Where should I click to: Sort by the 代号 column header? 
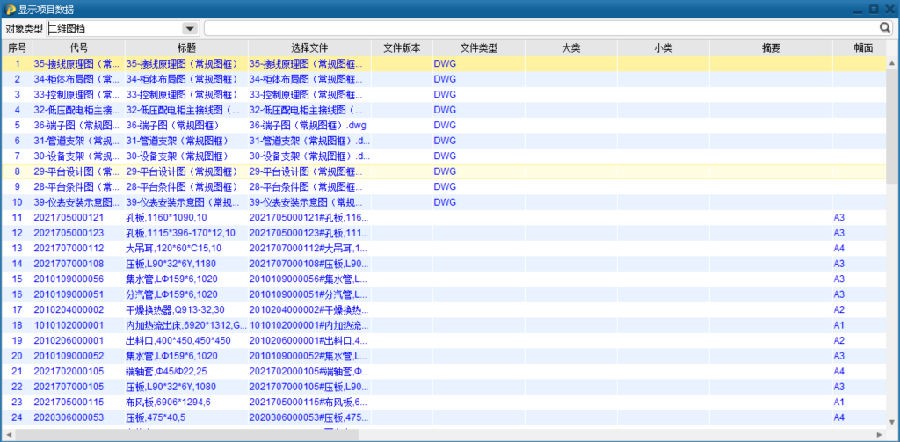(x=79, y=47)
